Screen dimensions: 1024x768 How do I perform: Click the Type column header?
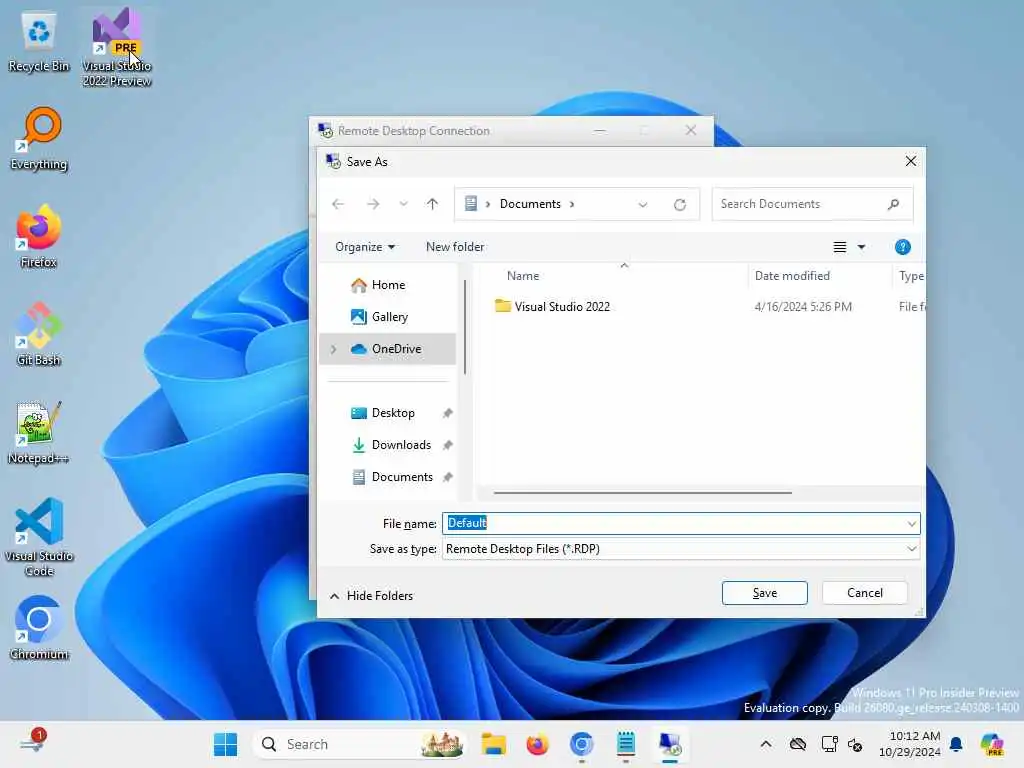point(911,276)
